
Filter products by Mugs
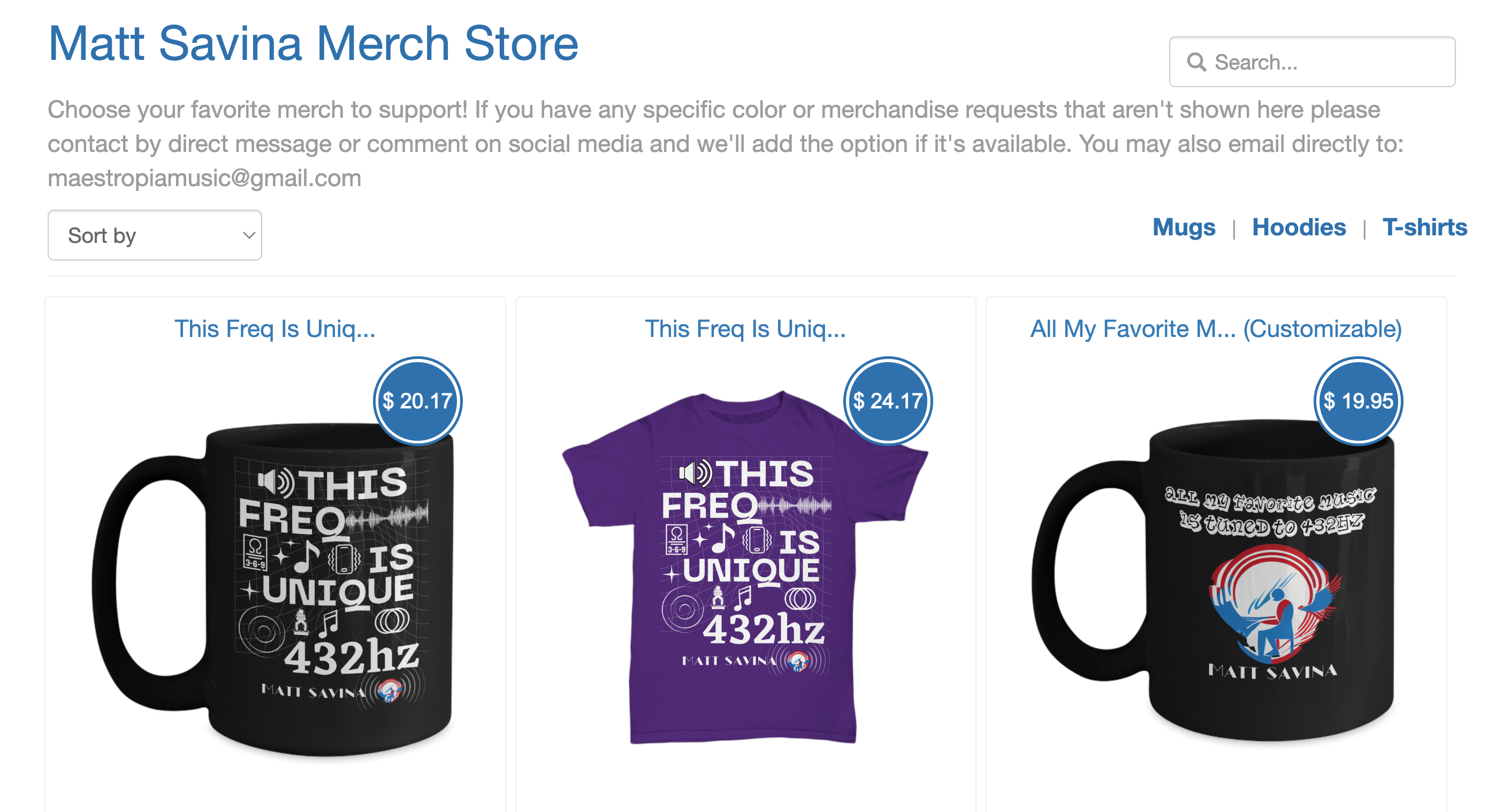tap(1184, 227)
